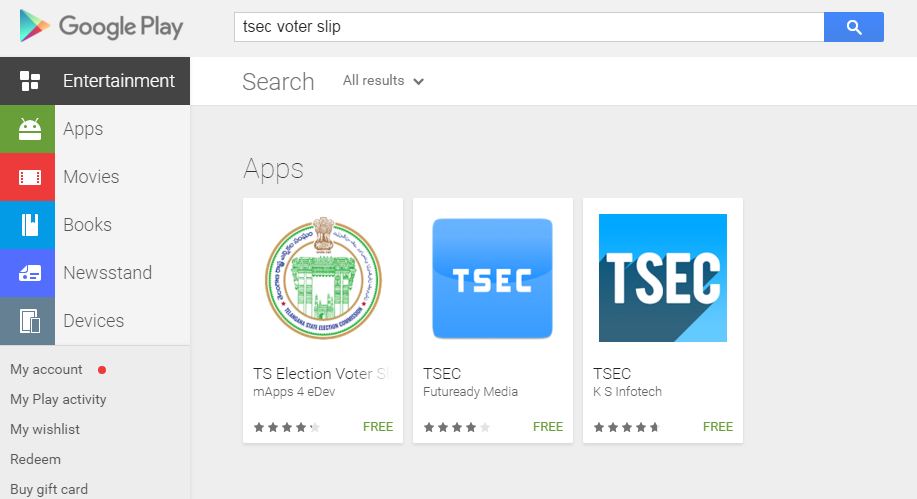Select Buy gift card link
This screenshot has width=917, height=499.
point(49,490)
